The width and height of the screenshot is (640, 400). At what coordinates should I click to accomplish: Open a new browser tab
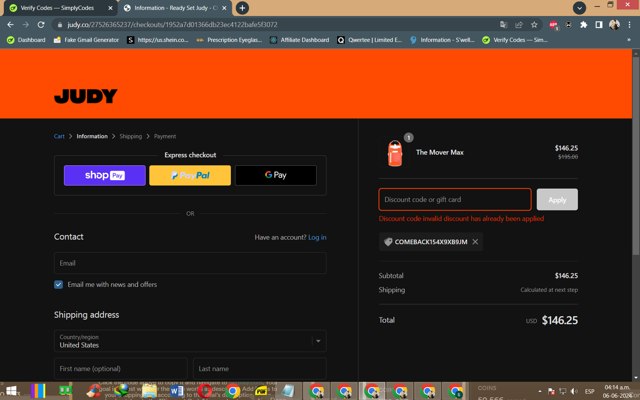[242, 8]
